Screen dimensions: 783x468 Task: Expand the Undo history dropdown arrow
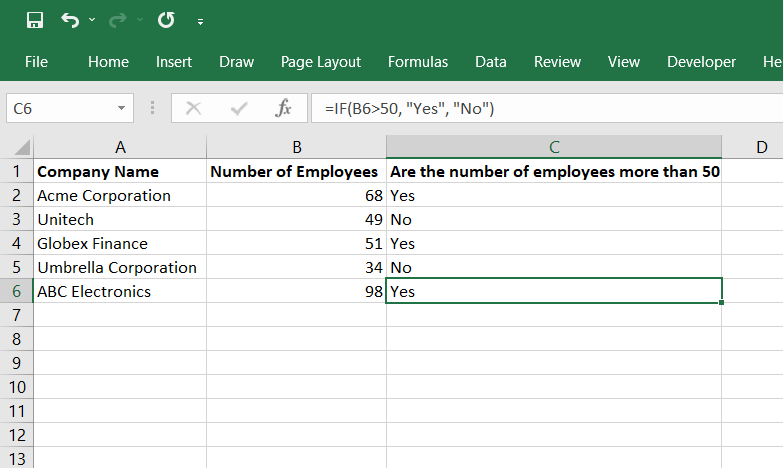point(93,20)
